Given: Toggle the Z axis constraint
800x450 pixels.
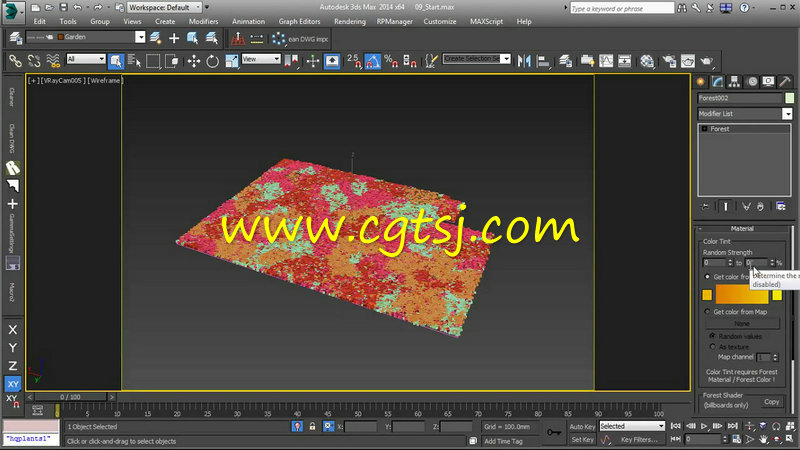Looking at the screenshot, I should [13, 366].
